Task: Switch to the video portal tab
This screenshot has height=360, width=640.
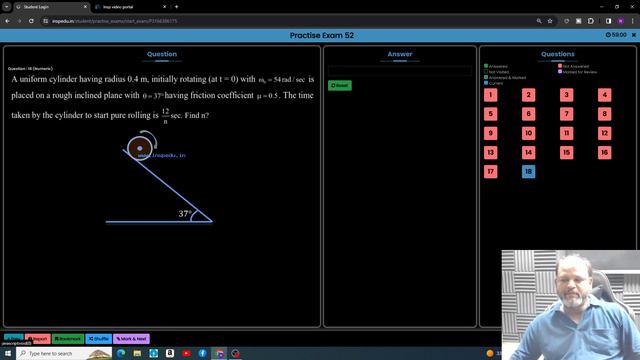Action: [x=130, y=7]
